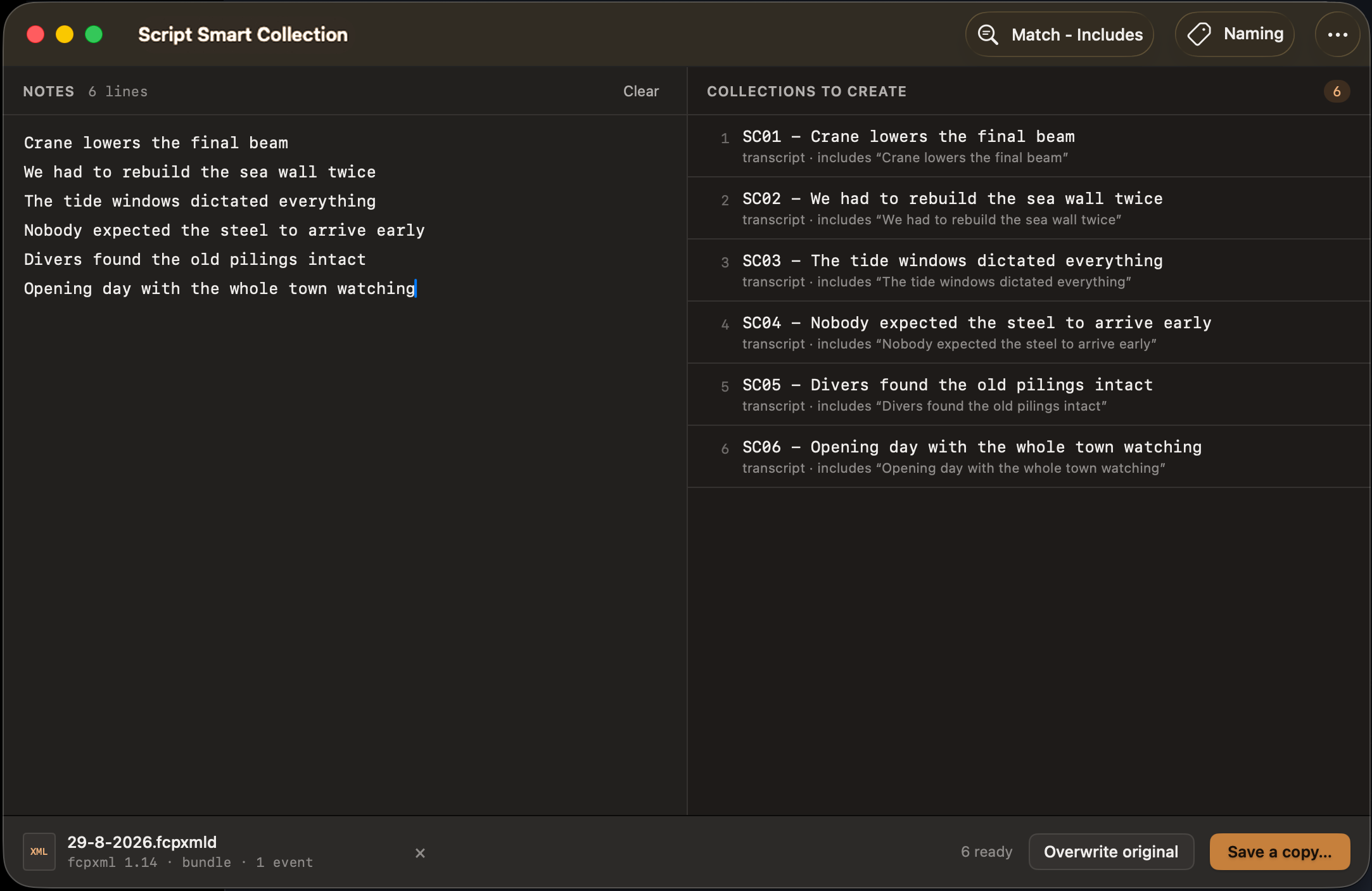Select SC05 Divers found the old pilings row

[1029, 394]
